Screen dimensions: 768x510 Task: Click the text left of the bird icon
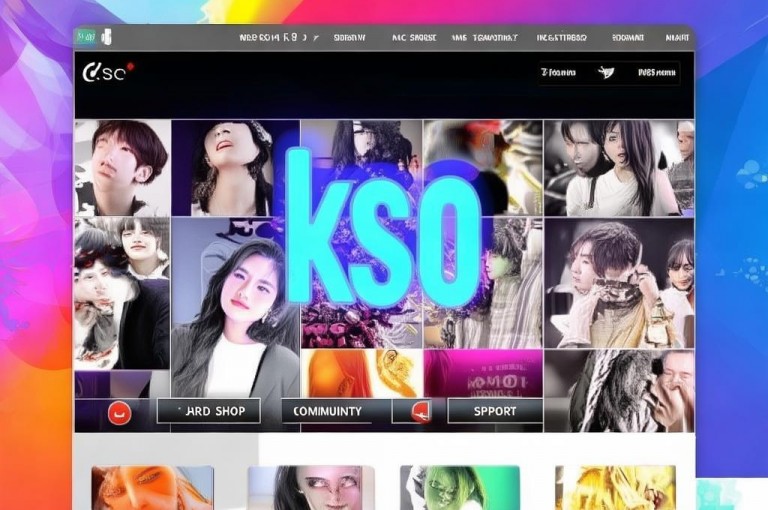(558, 73)
